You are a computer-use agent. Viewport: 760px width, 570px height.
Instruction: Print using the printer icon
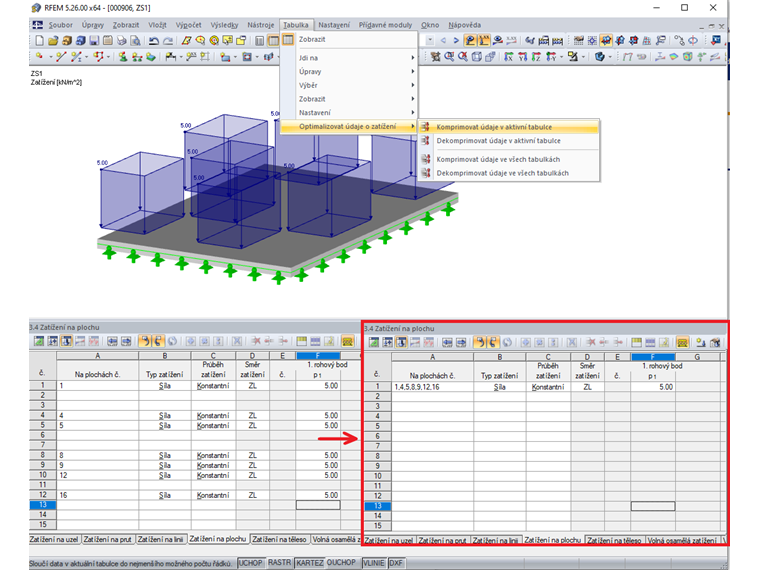pyautogui.click(x=122, y=41)
